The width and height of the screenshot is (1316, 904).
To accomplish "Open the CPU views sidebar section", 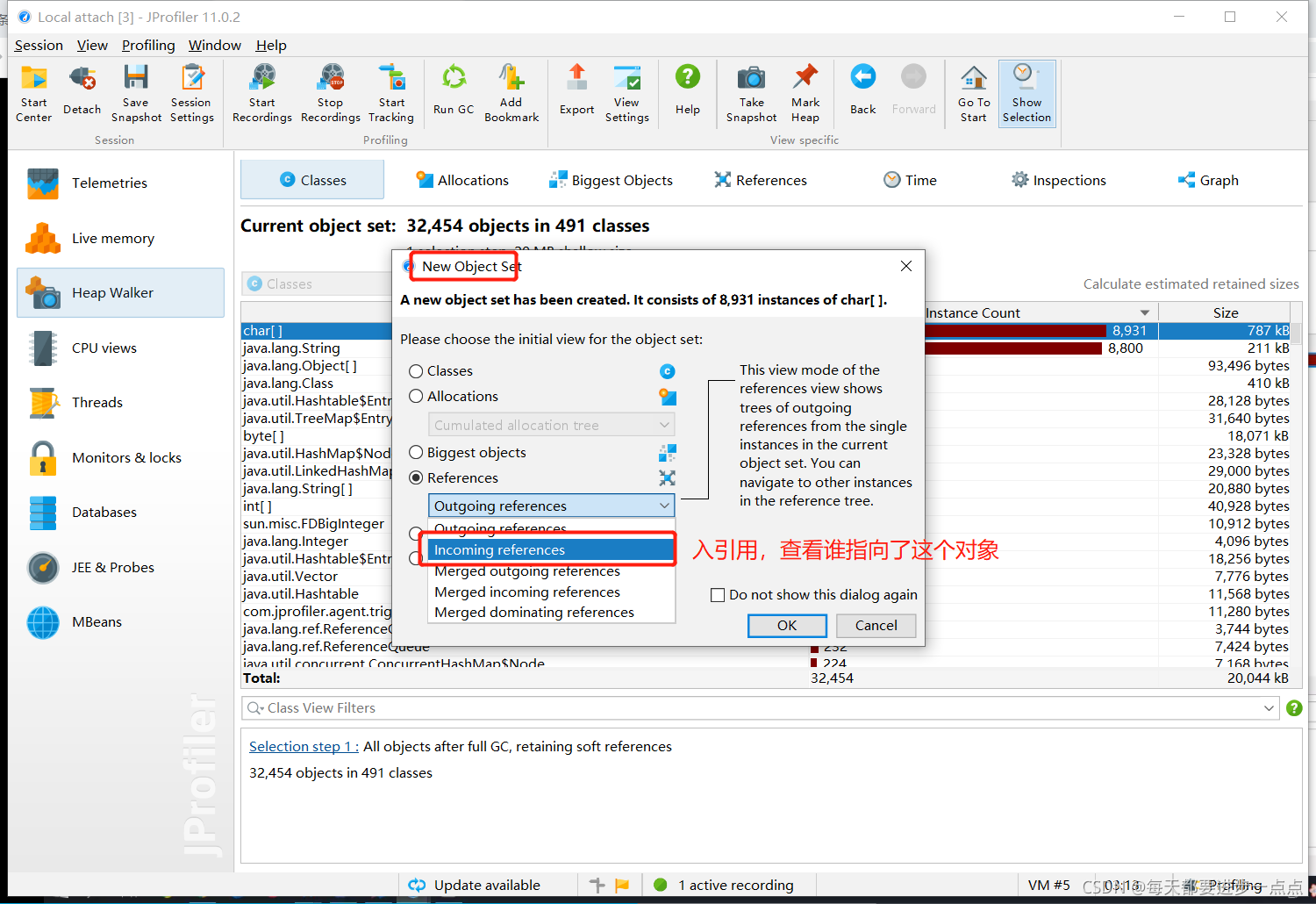I will point(121,348).
